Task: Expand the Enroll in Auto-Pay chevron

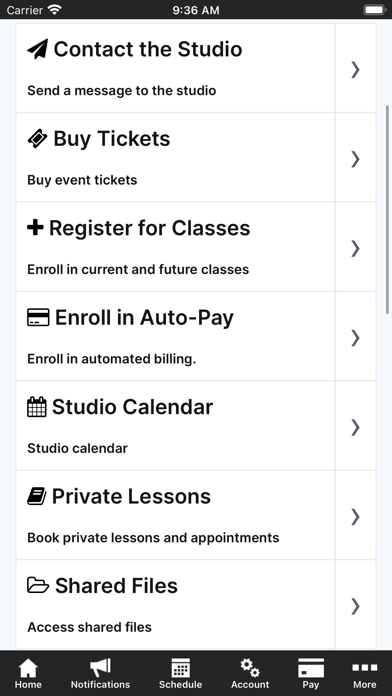Action: (x=356, y=337)
